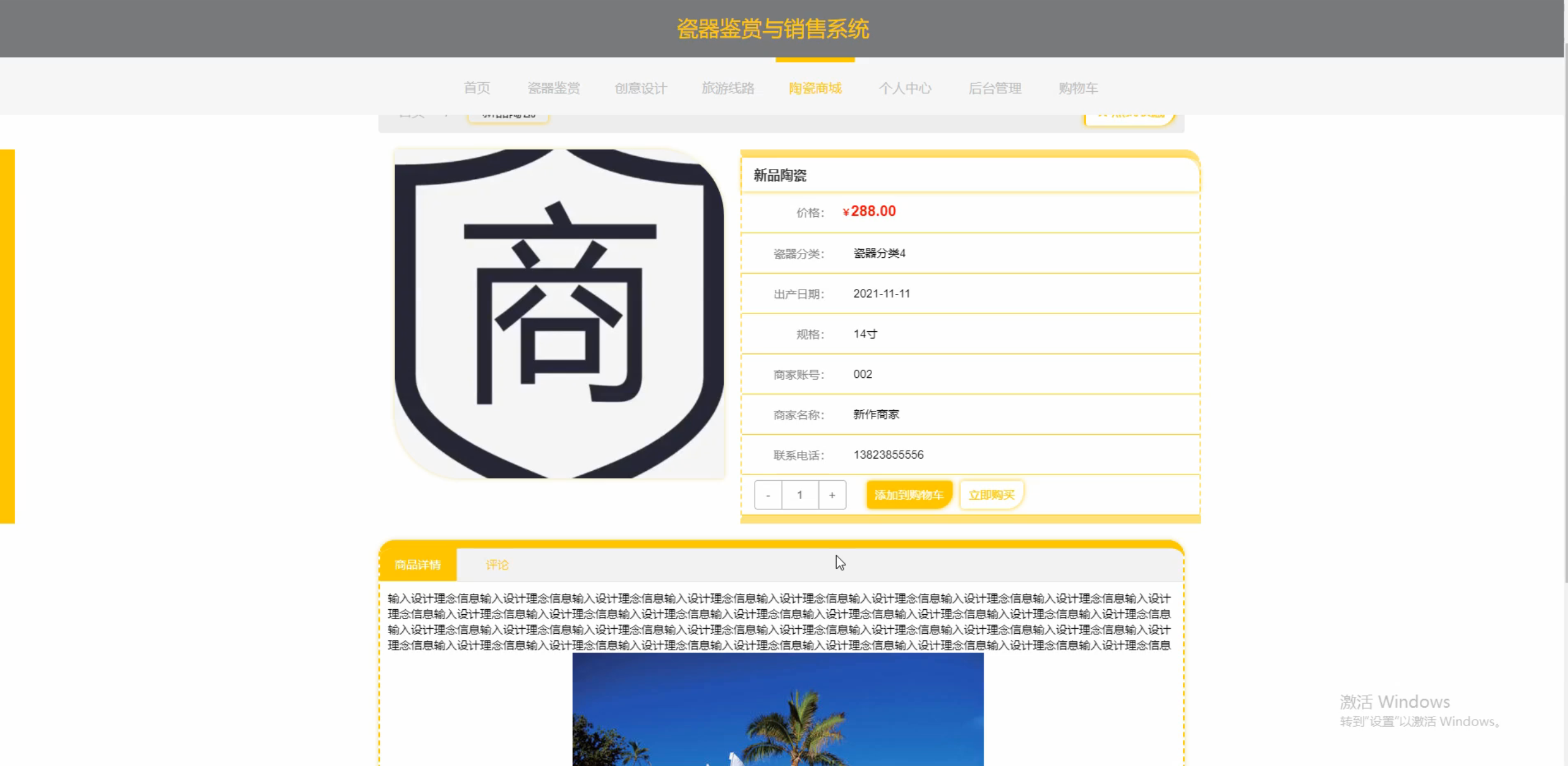Click the minus quantity button
1568x766 pixels.
(x=768, y=495)
